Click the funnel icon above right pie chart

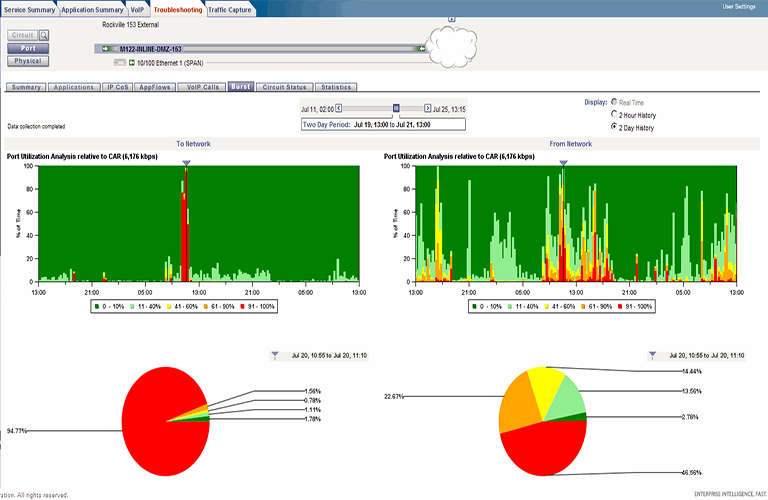653,354
